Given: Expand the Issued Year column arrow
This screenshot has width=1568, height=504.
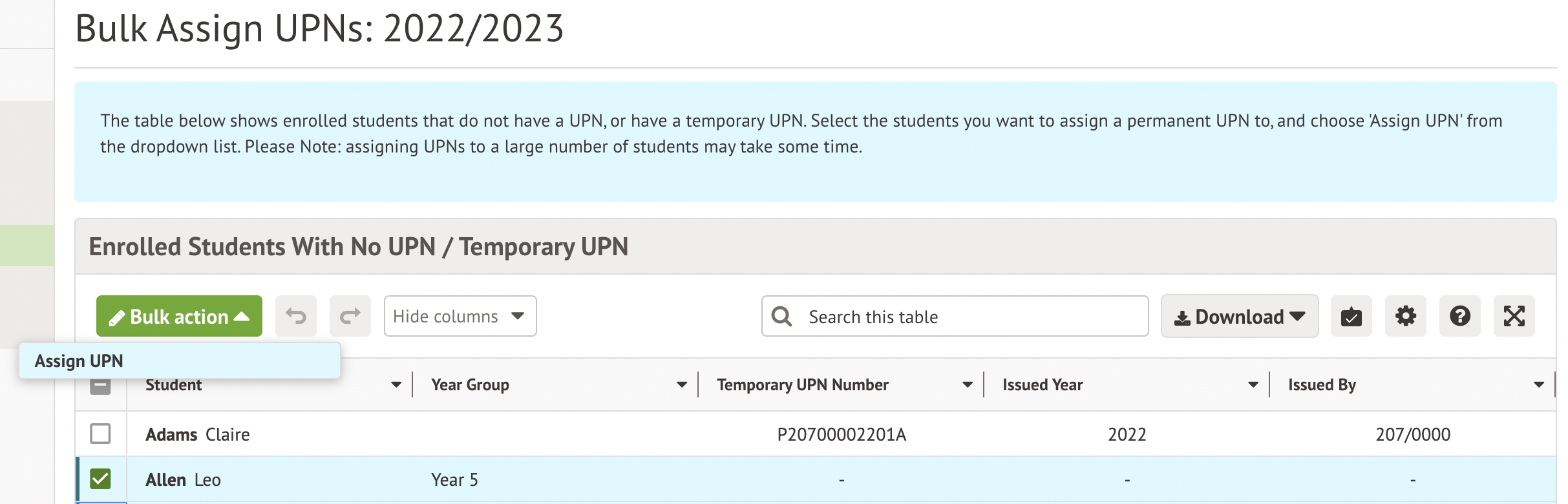Looking at the screenshot, I should coord(1253,385).
